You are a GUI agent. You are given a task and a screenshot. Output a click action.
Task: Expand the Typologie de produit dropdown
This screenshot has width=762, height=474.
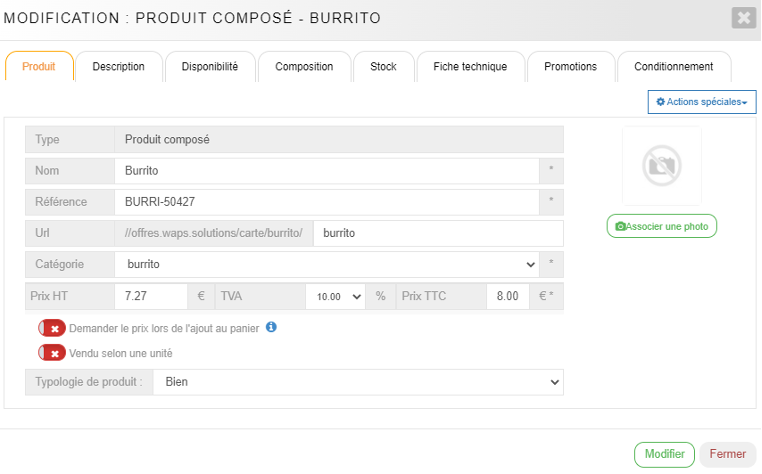[357, 382]
